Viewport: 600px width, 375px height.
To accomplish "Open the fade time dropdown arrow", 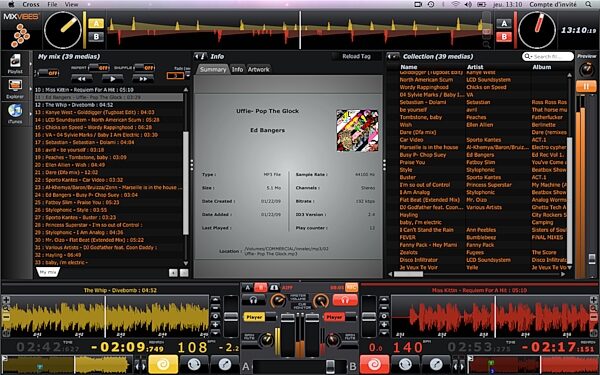I will (x=188, y=75).
